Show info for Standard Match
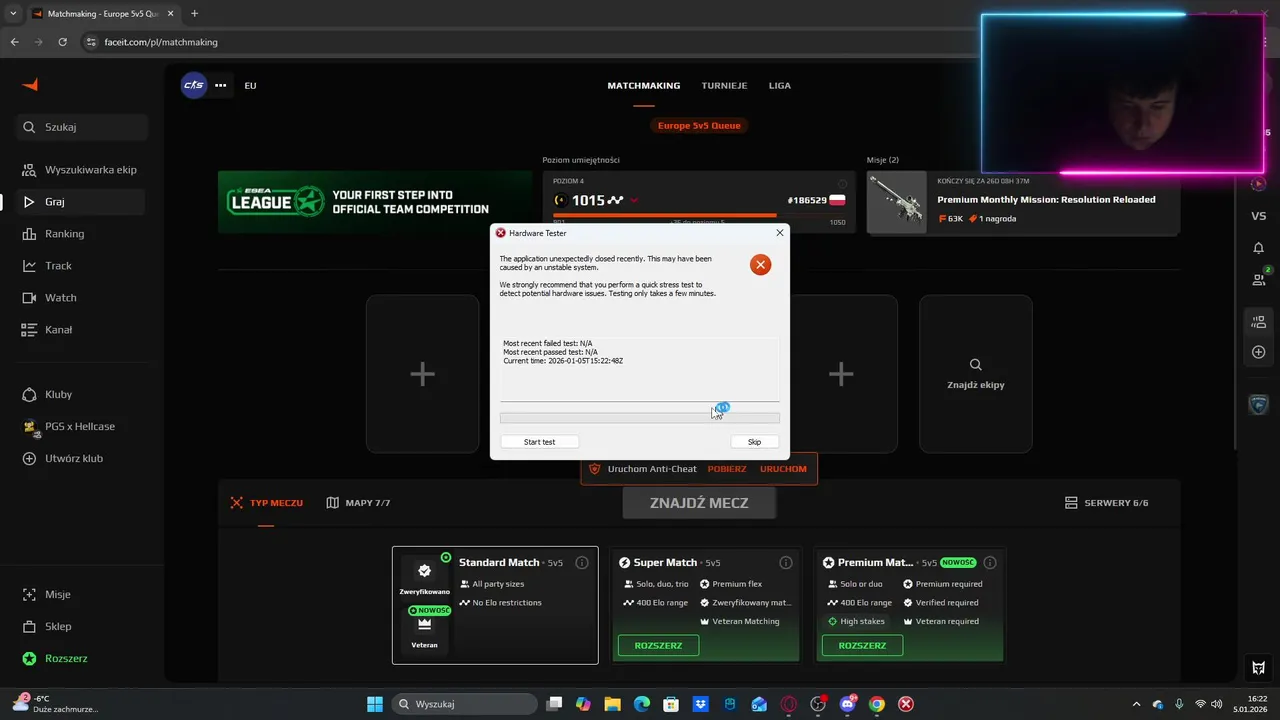This screenshot has height=720, width=1280. tap(582, 563)
